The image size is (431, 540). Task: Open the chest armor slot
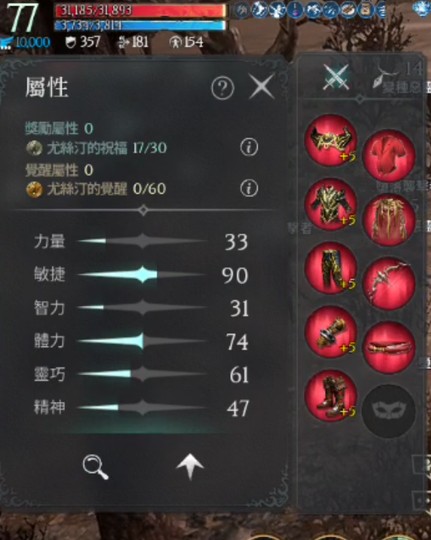tap(331, 204)
